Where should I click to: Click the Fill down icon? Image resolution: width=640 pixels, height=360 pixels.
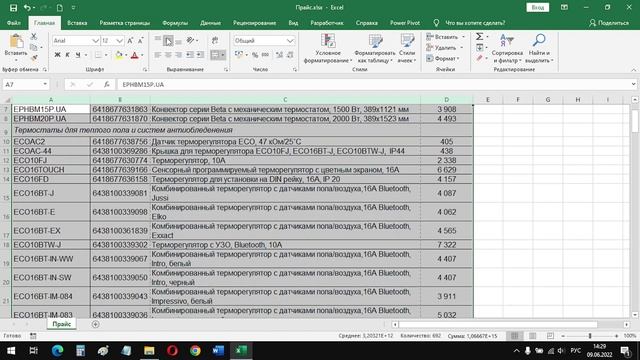480,48
